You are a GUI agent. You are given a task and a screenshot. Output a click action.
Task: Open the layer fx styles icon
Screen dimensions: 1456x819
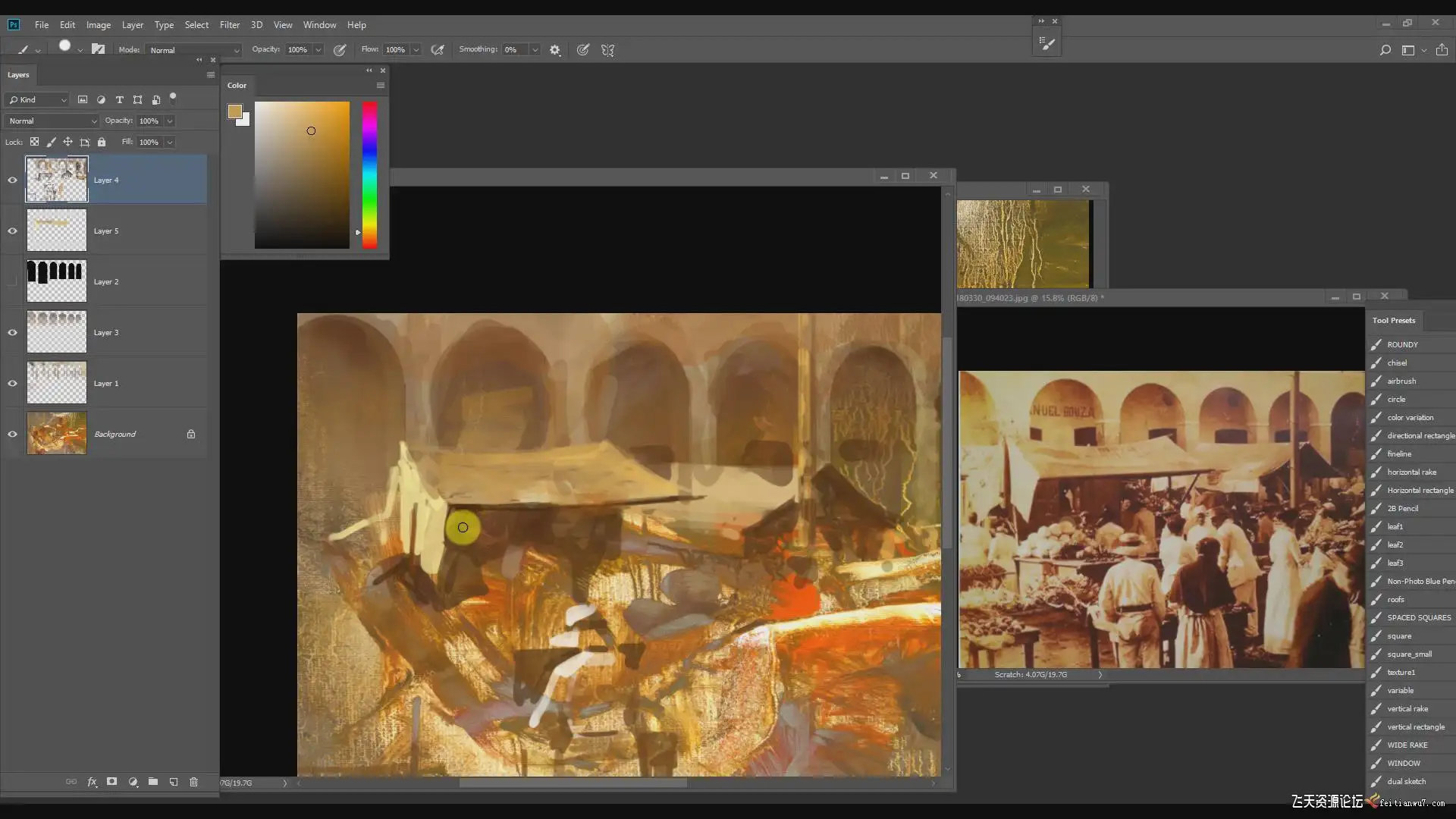click(x=92, y=782)
